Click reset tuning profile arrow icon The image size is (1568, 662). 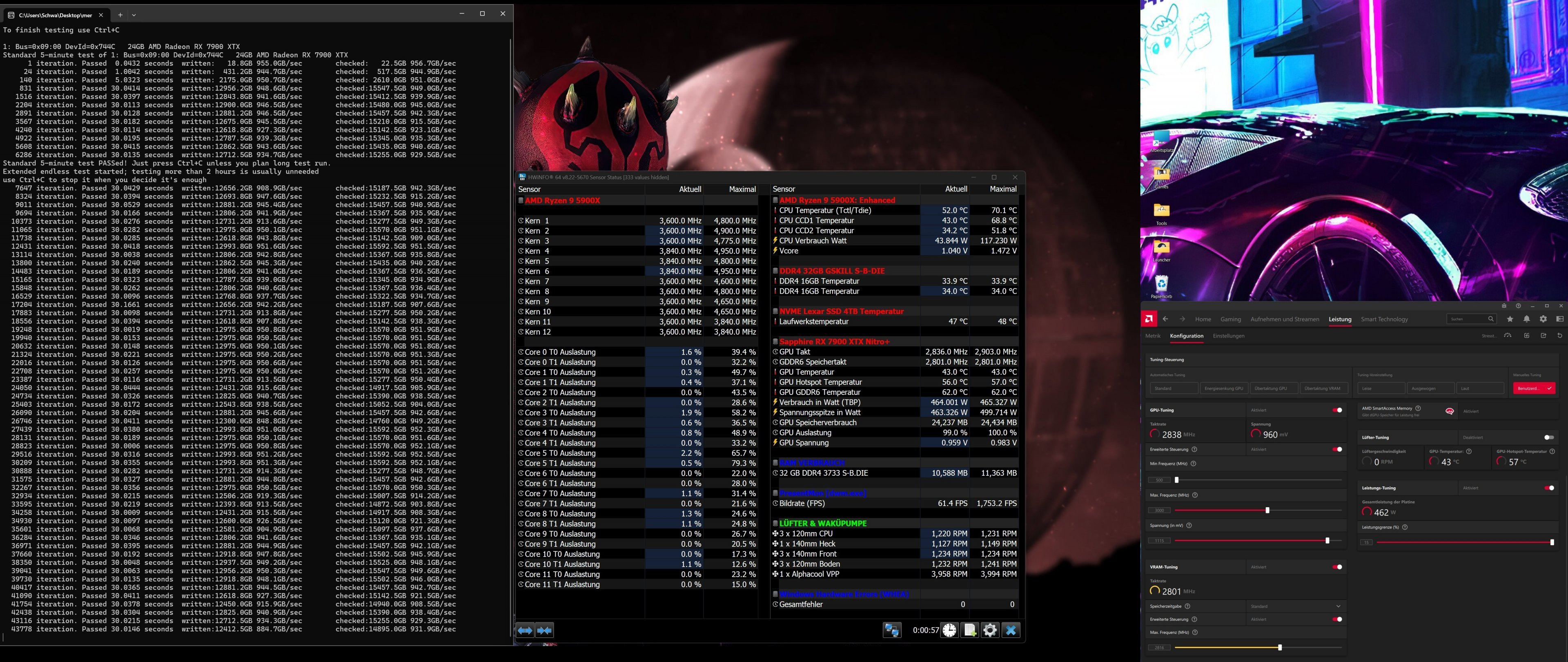[1559, 336]
